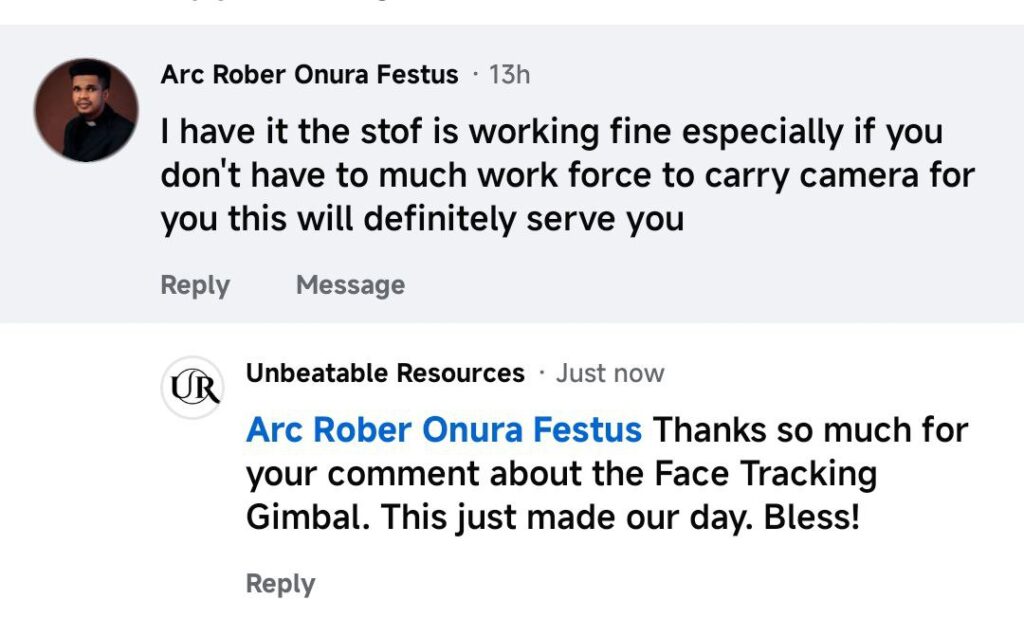Click the Just now timestamp
This screenshot has width=1024, height=636.
click(610, 374)
